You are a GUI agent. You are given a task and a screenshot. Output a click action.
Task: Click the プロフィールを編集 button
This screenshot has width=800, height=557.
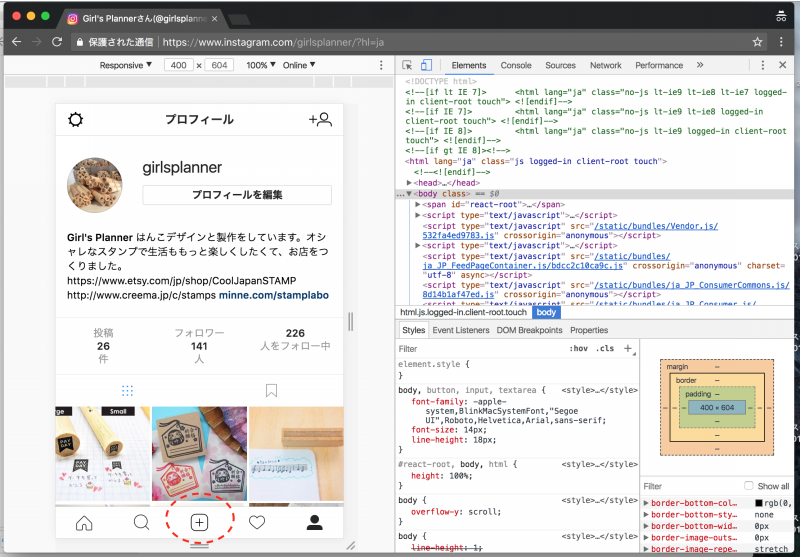coord(237,195)
